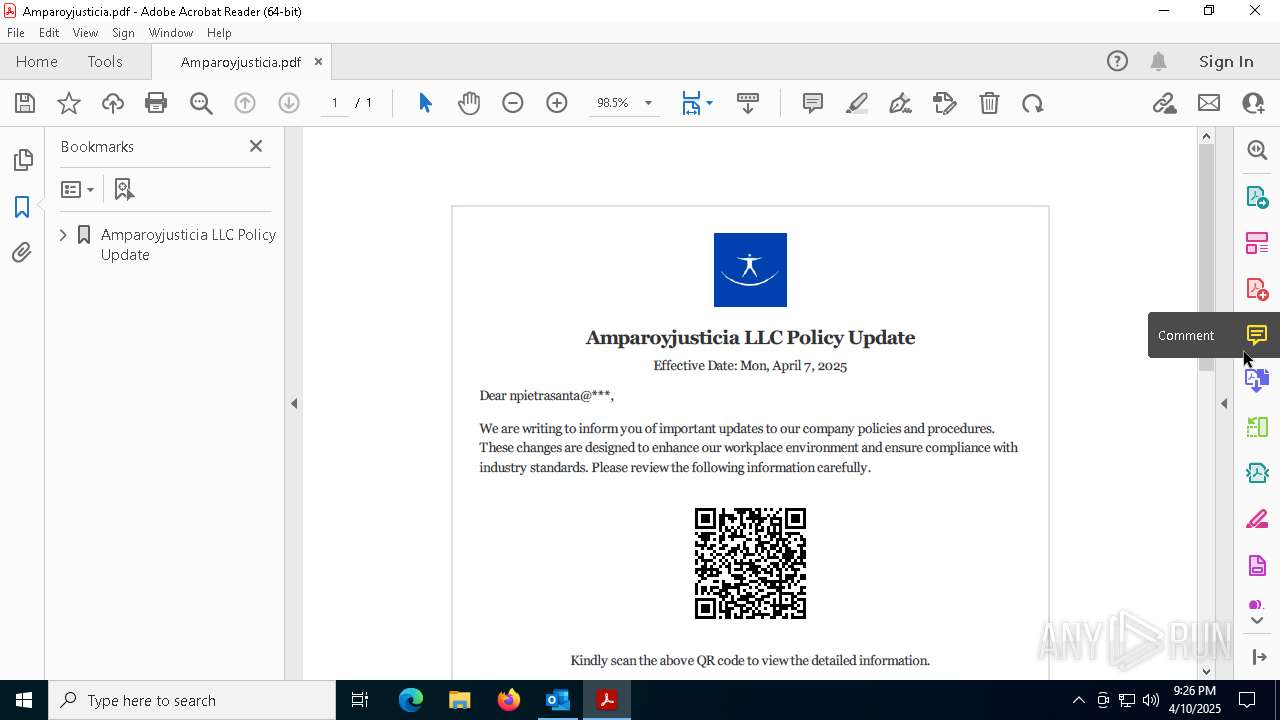Image resolution: width=1280 pixels, height=720 pixels.
Task: Click the page number input field
Action: (334, 103)
